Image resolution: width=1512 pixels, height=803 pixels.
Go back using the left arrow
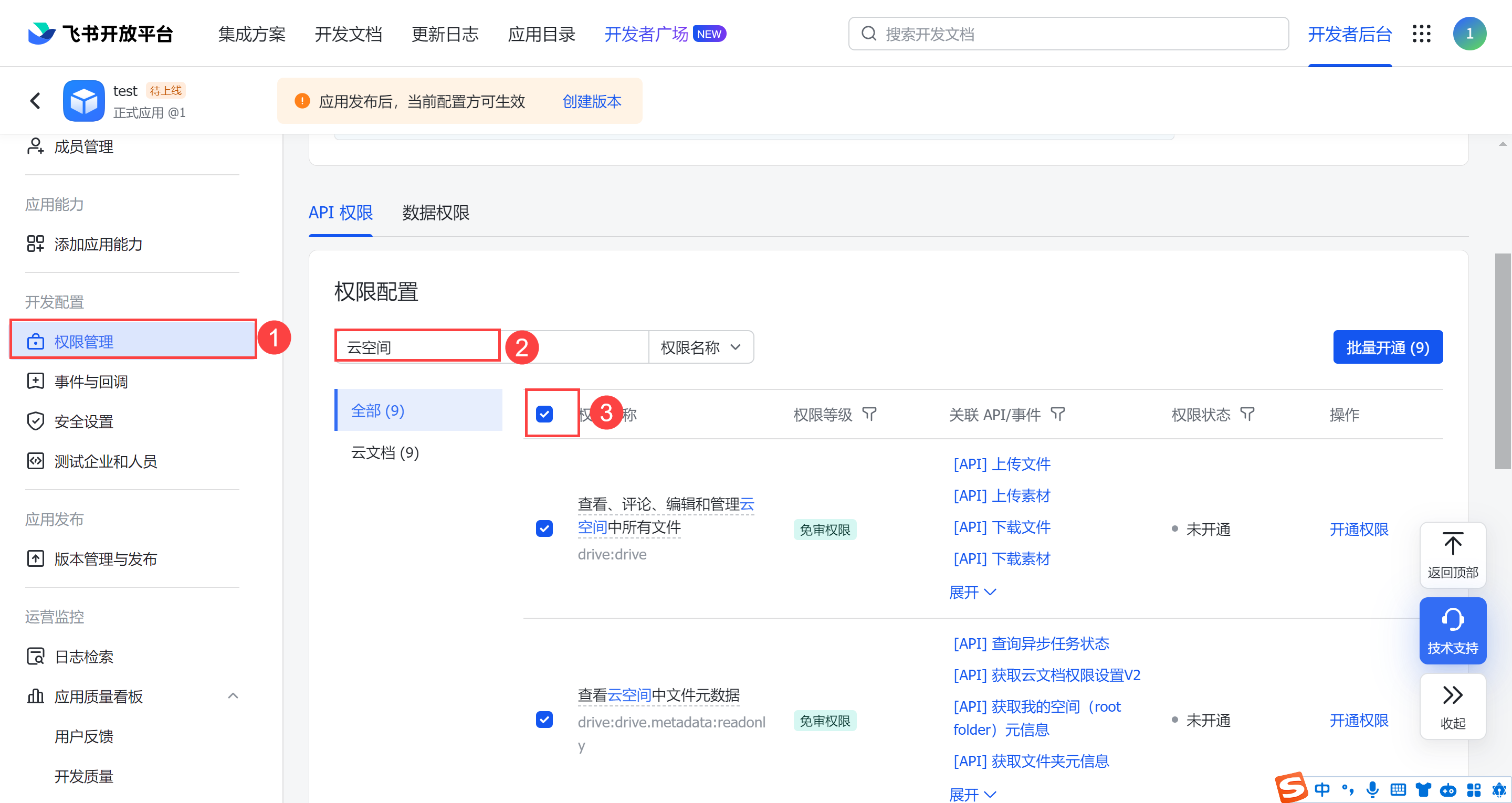coord(35,101)
